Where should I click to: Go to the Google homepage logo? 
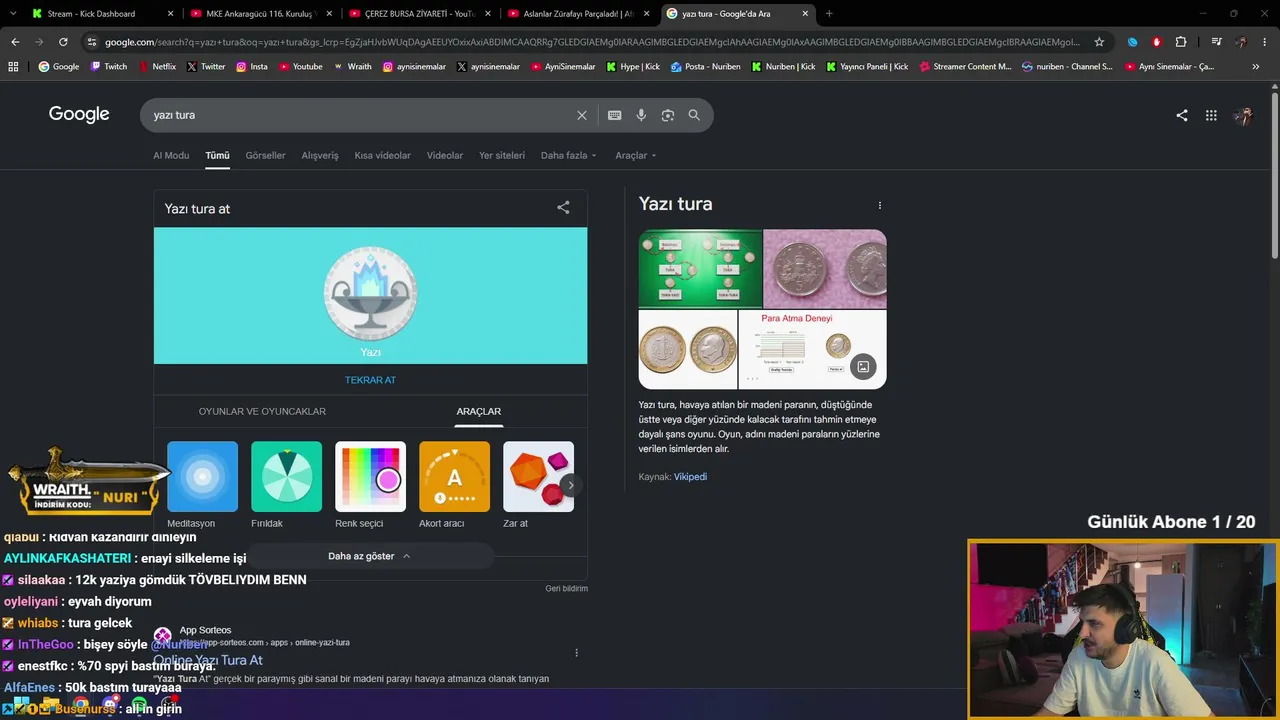(x=79, y=114)
